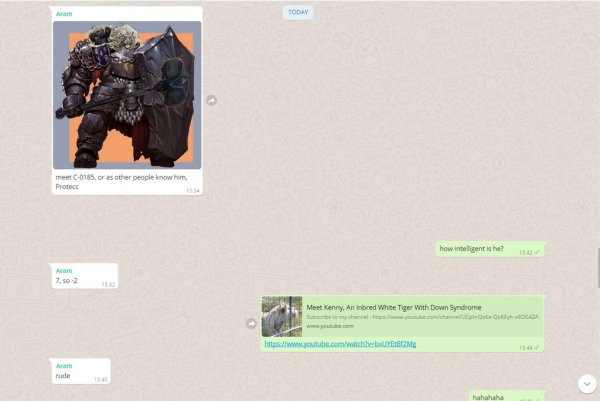Select the 'rude' message text
The image size is (600, 401).
coord(64,376)
